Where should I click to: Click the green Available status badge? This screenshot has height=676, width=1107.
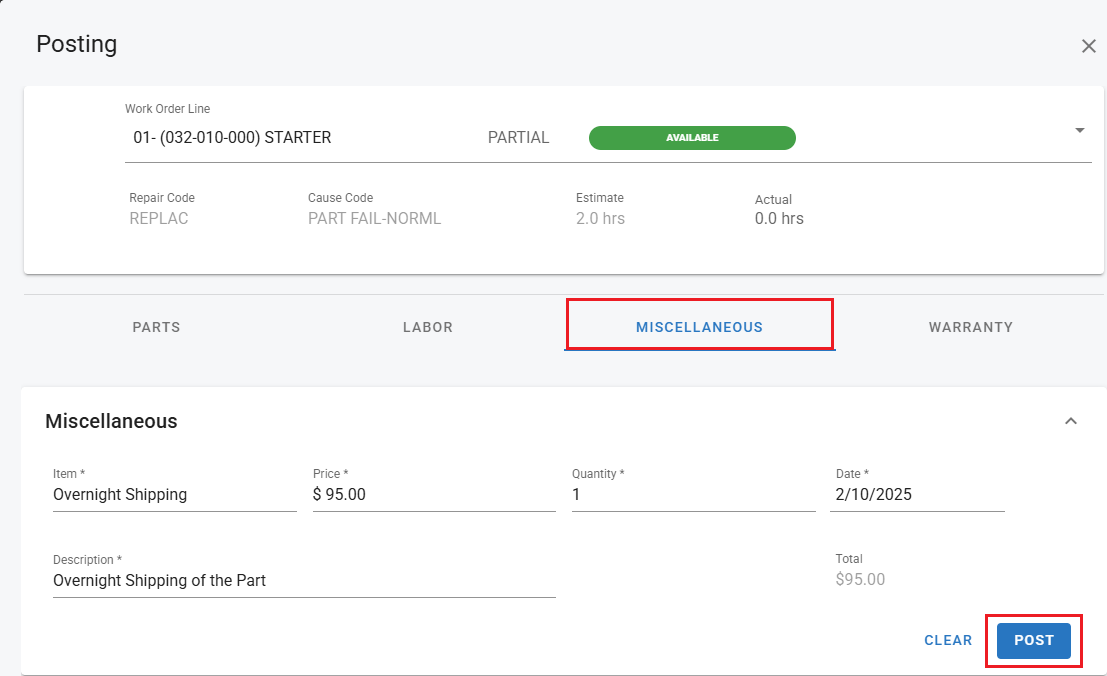coord(692,138)
